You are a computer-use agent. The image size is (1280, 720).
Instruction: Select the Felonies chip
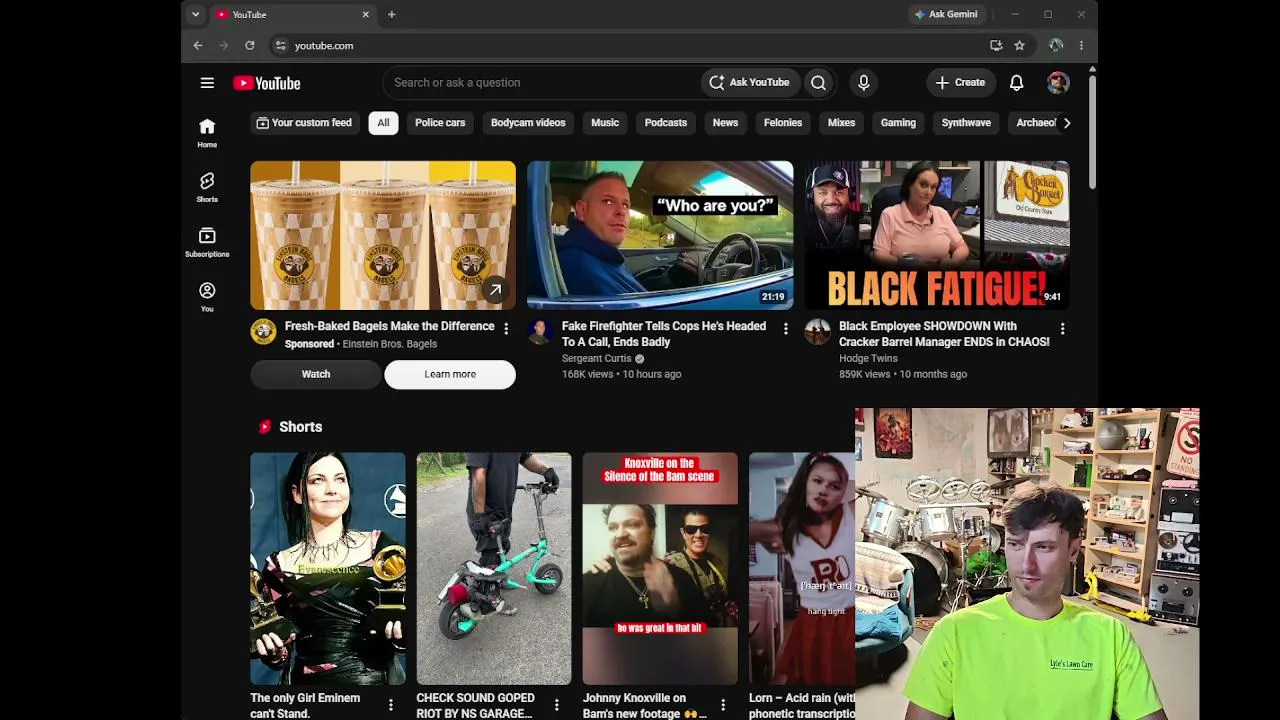(x=783, y=123)
